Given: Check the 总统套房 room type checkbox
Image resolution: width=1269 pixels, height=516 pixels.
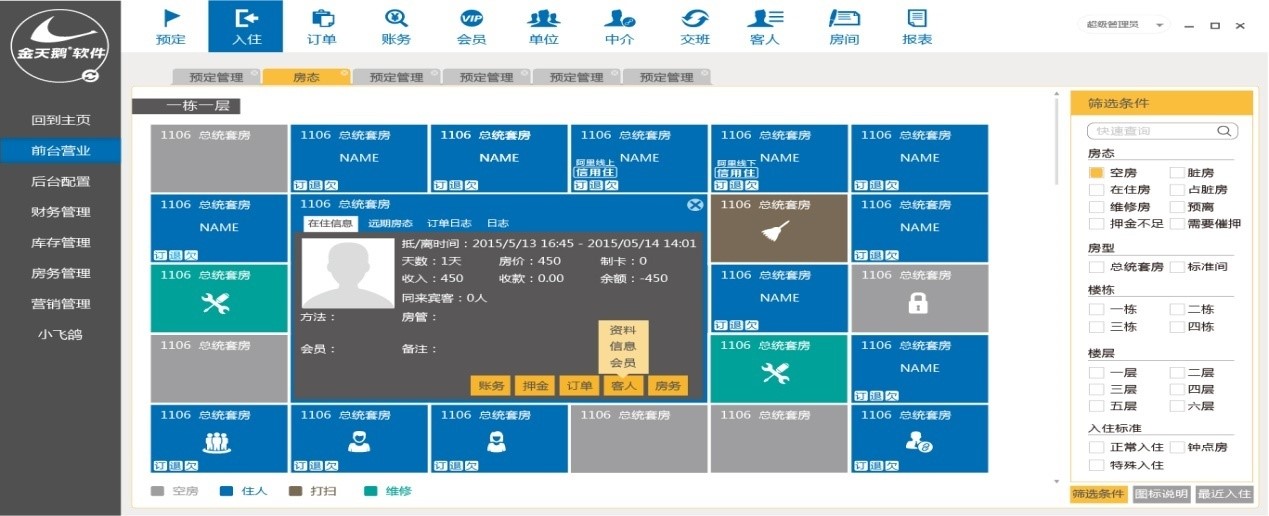Looking at the screenshot, I should tap(1097, 267).
